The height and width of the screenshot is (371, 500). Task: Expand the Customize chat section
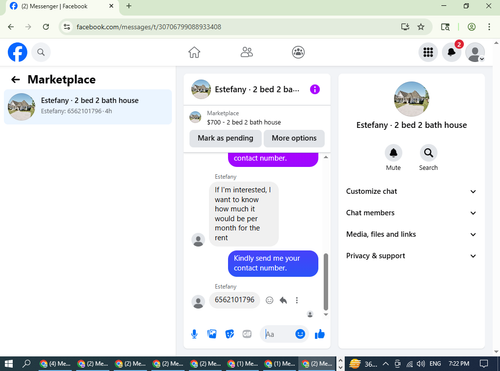411,191
